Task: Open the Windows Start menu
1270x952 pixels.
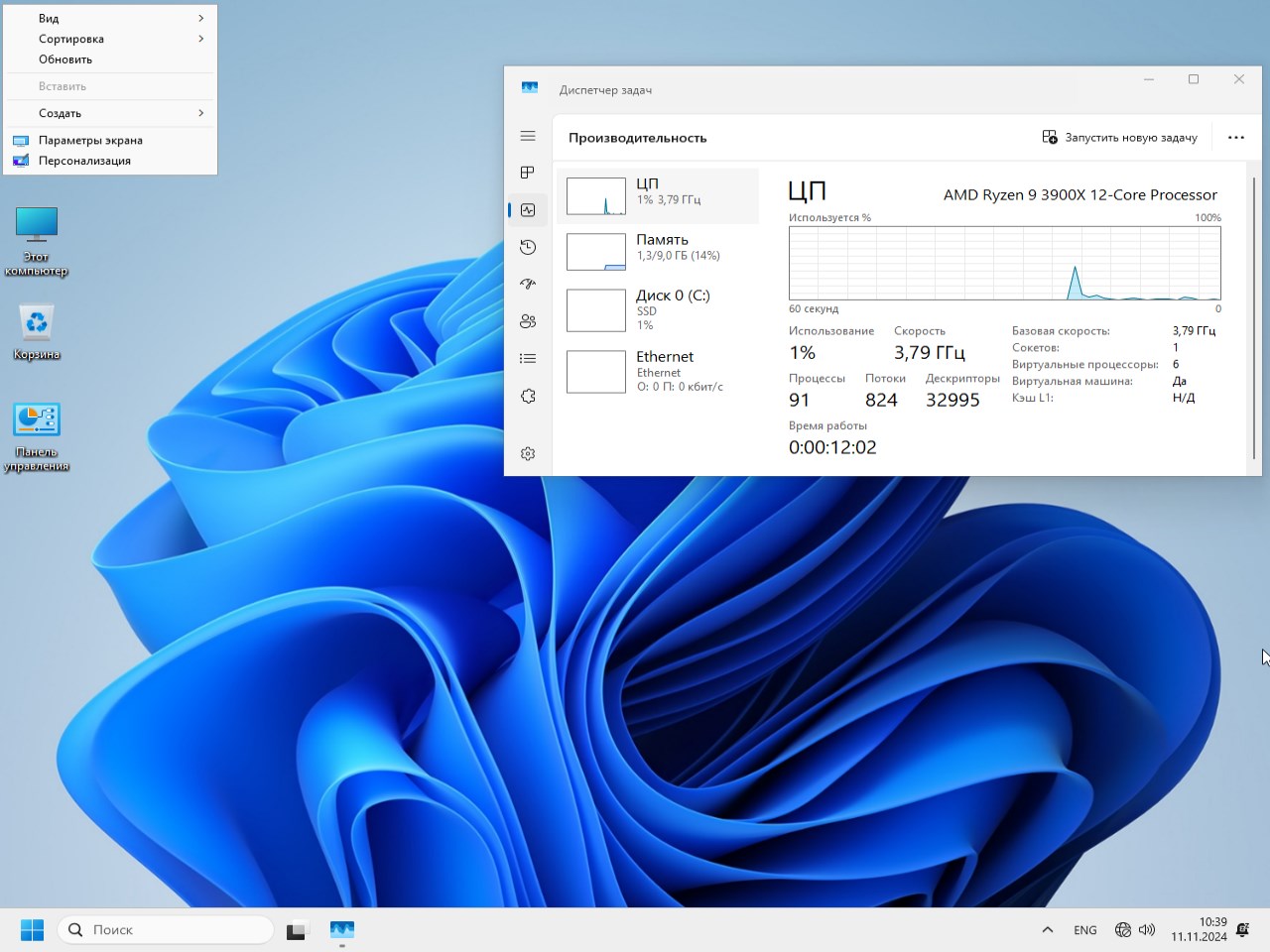Action: (32, 929)
